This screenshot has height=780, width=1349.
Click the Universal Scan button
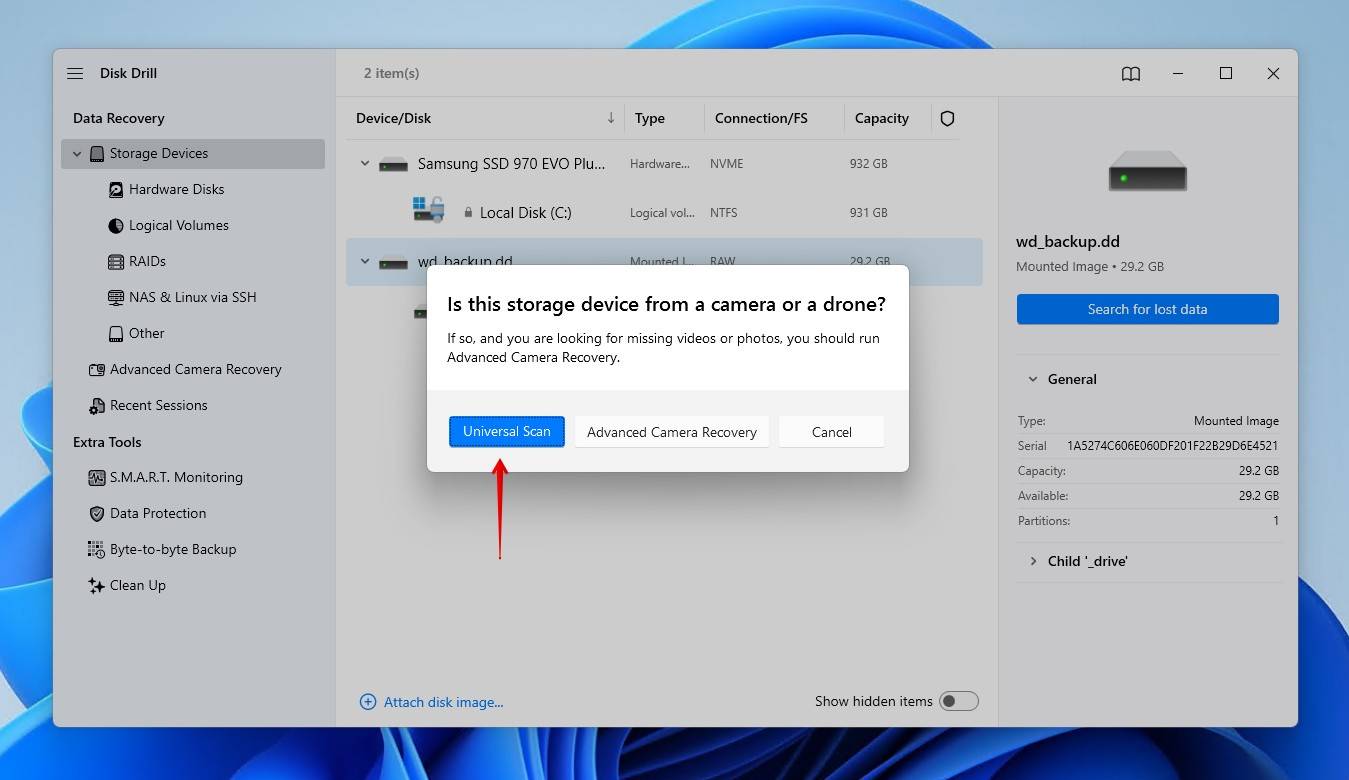tap(506, 432)
